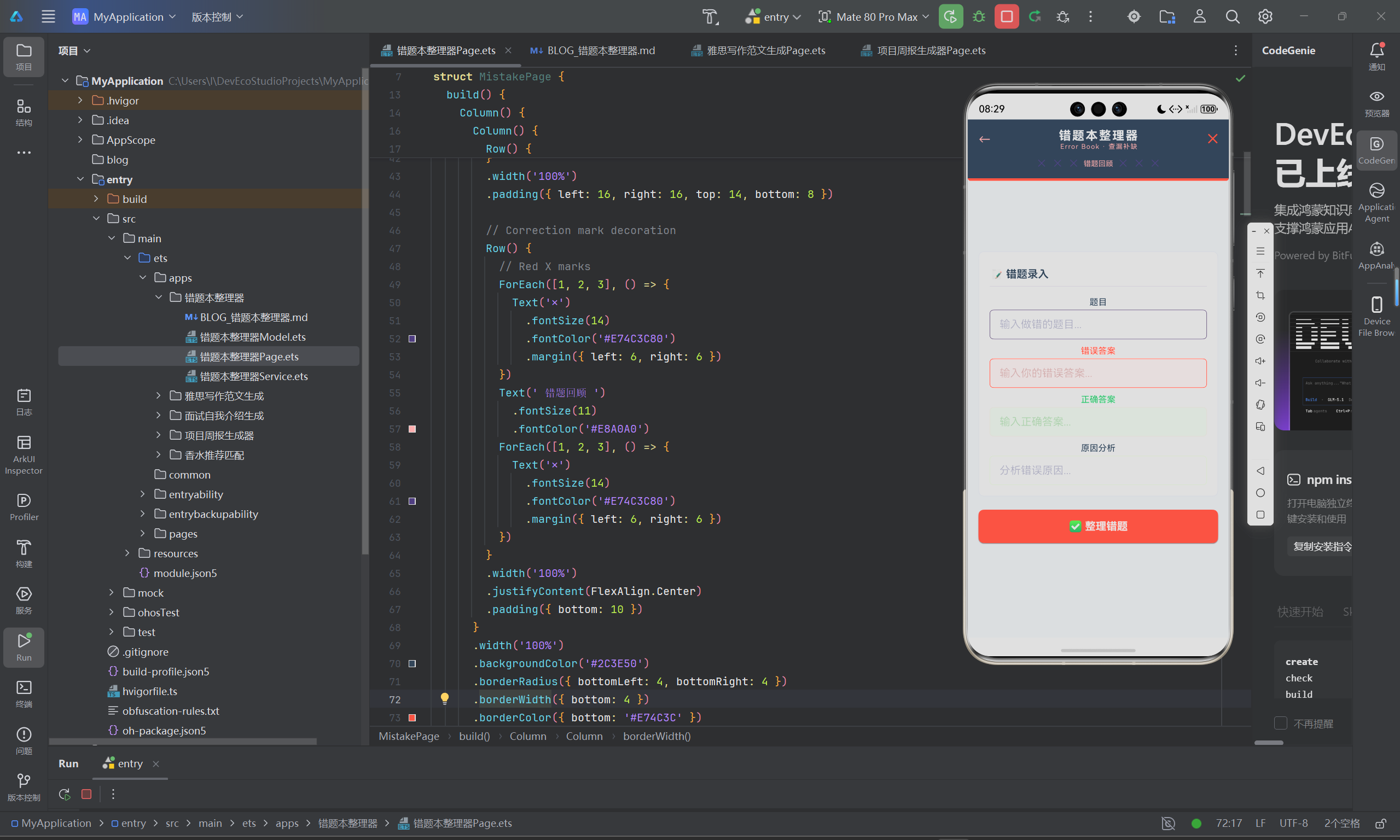
Task: Click the color swatch on line 57
Action: pyautogui.click(x=412, y=429)
